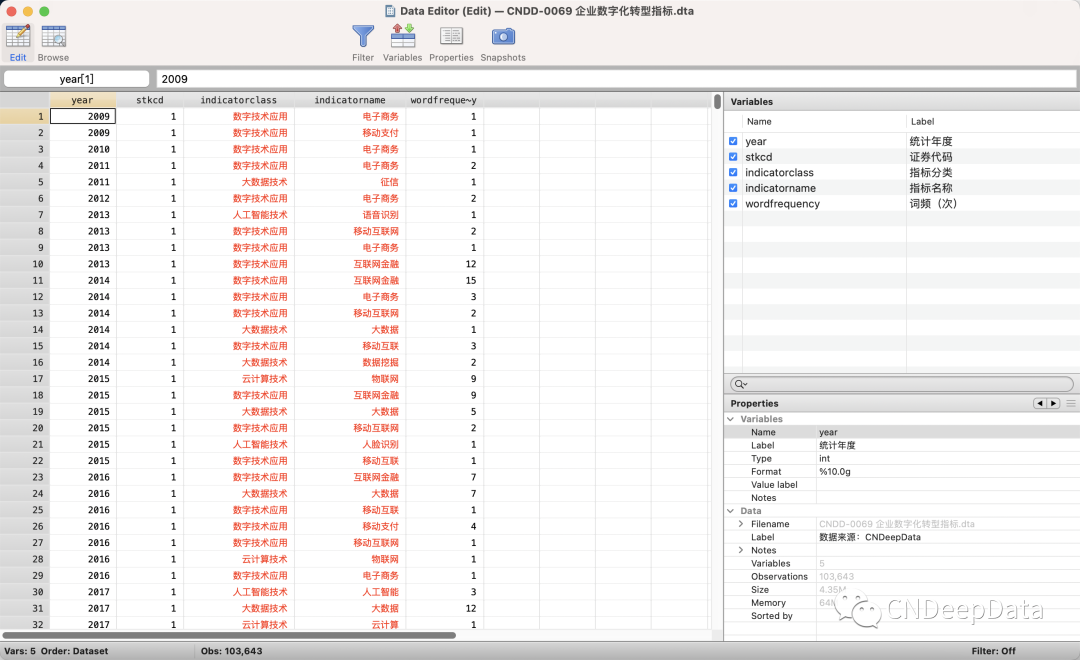The image size is (1080, 660).
Task: Select the stkcd variable name in Variables list
Action: coord(758,157)
